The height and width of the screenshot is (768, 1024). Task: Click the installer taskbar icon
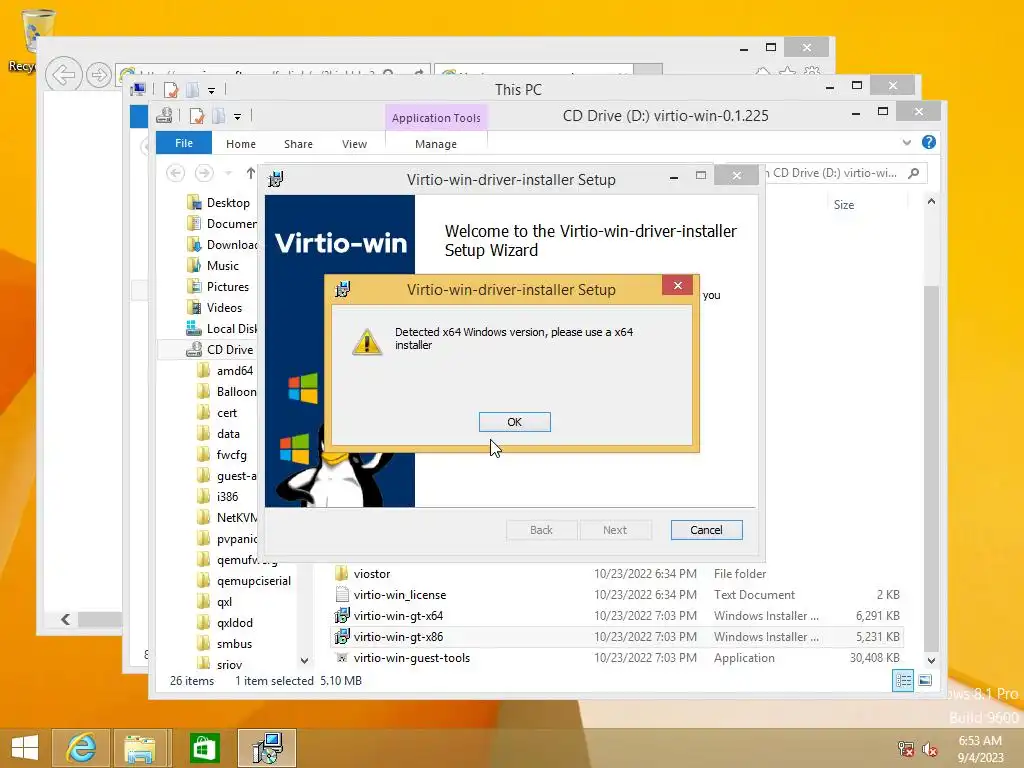tap(266, 748)
